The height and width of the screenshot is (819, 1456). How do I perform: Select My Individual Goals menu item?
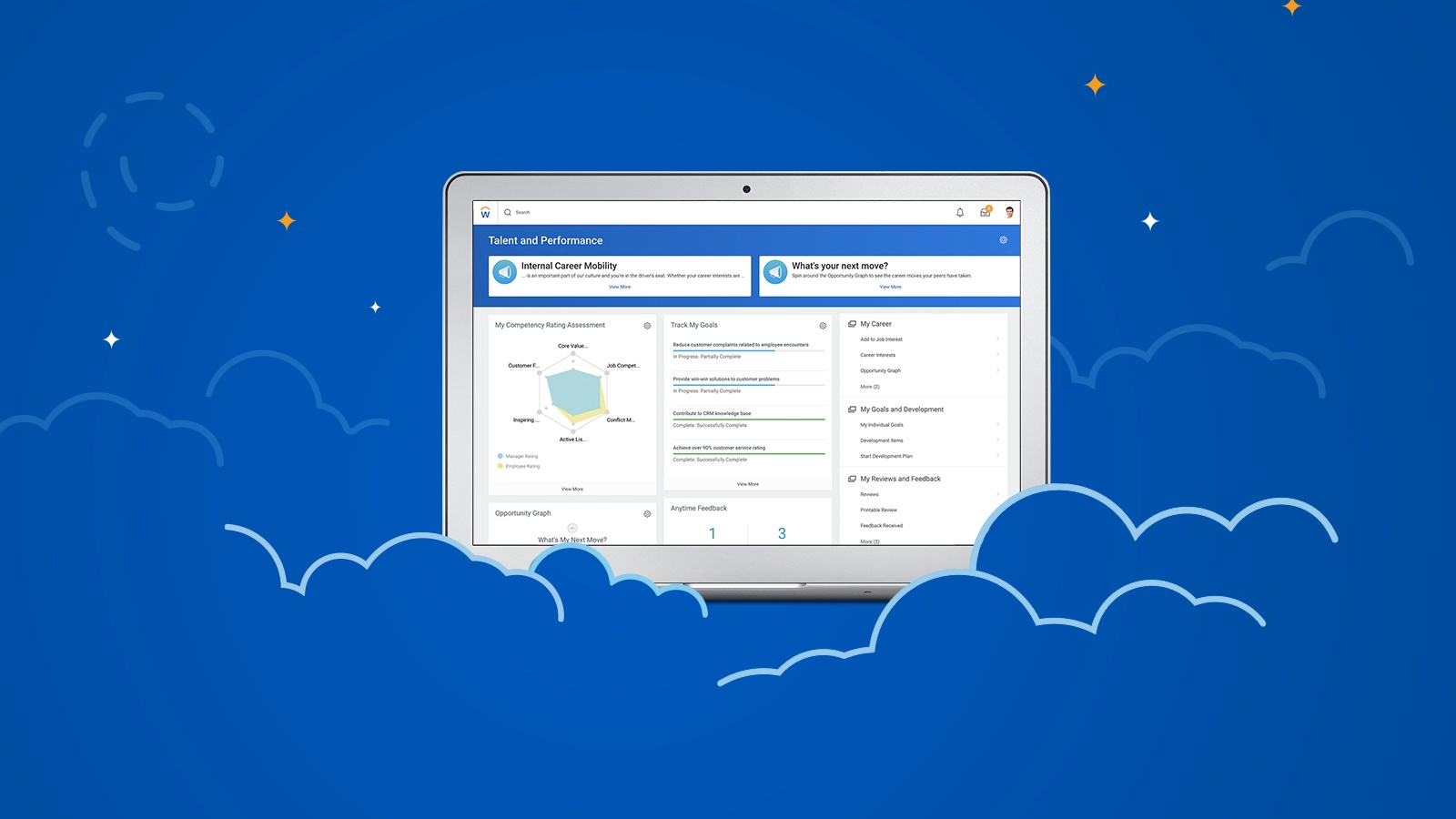click(882, 425)
